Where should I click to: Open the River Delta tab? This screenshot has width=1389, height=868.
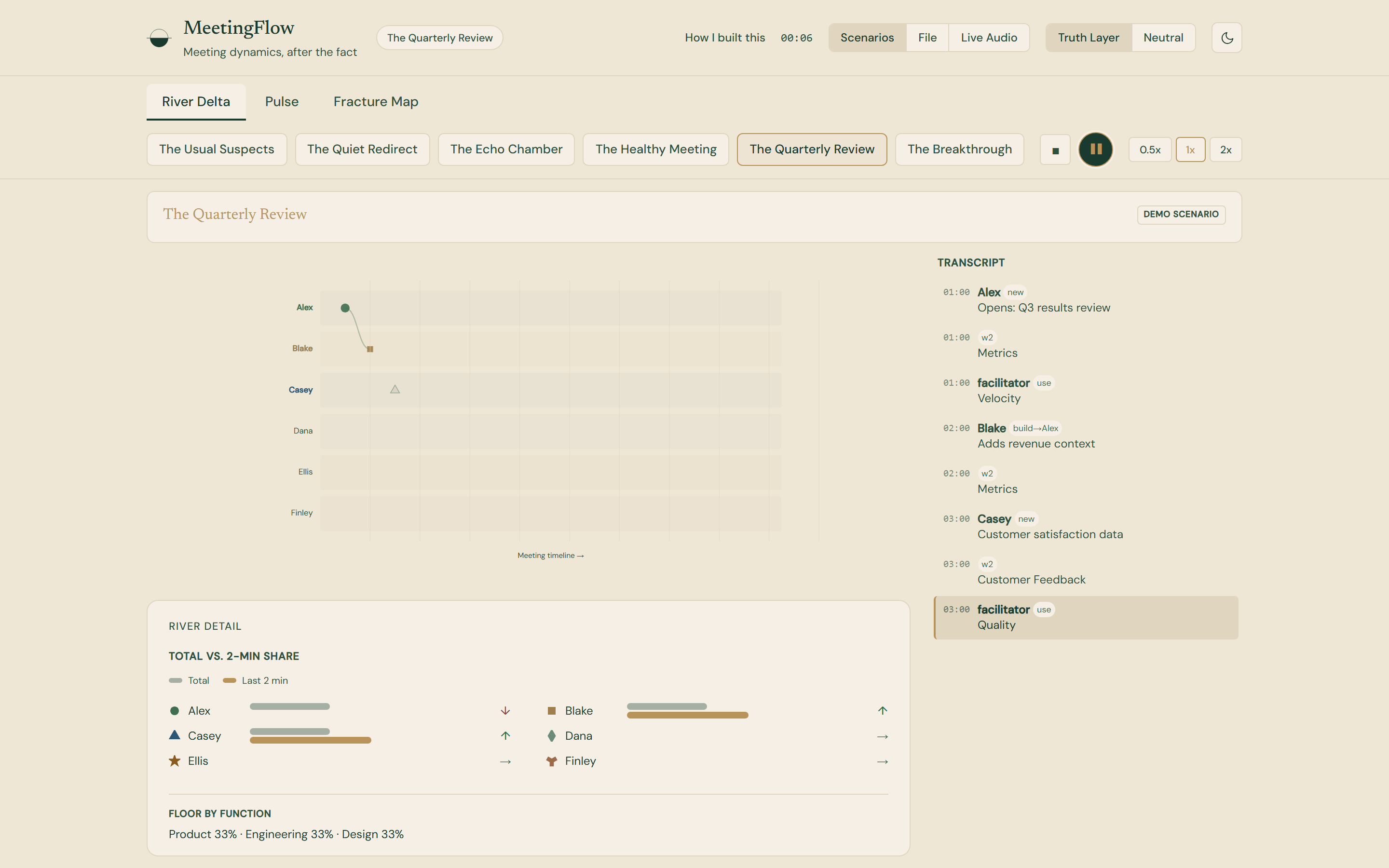(x=196, y=102)
